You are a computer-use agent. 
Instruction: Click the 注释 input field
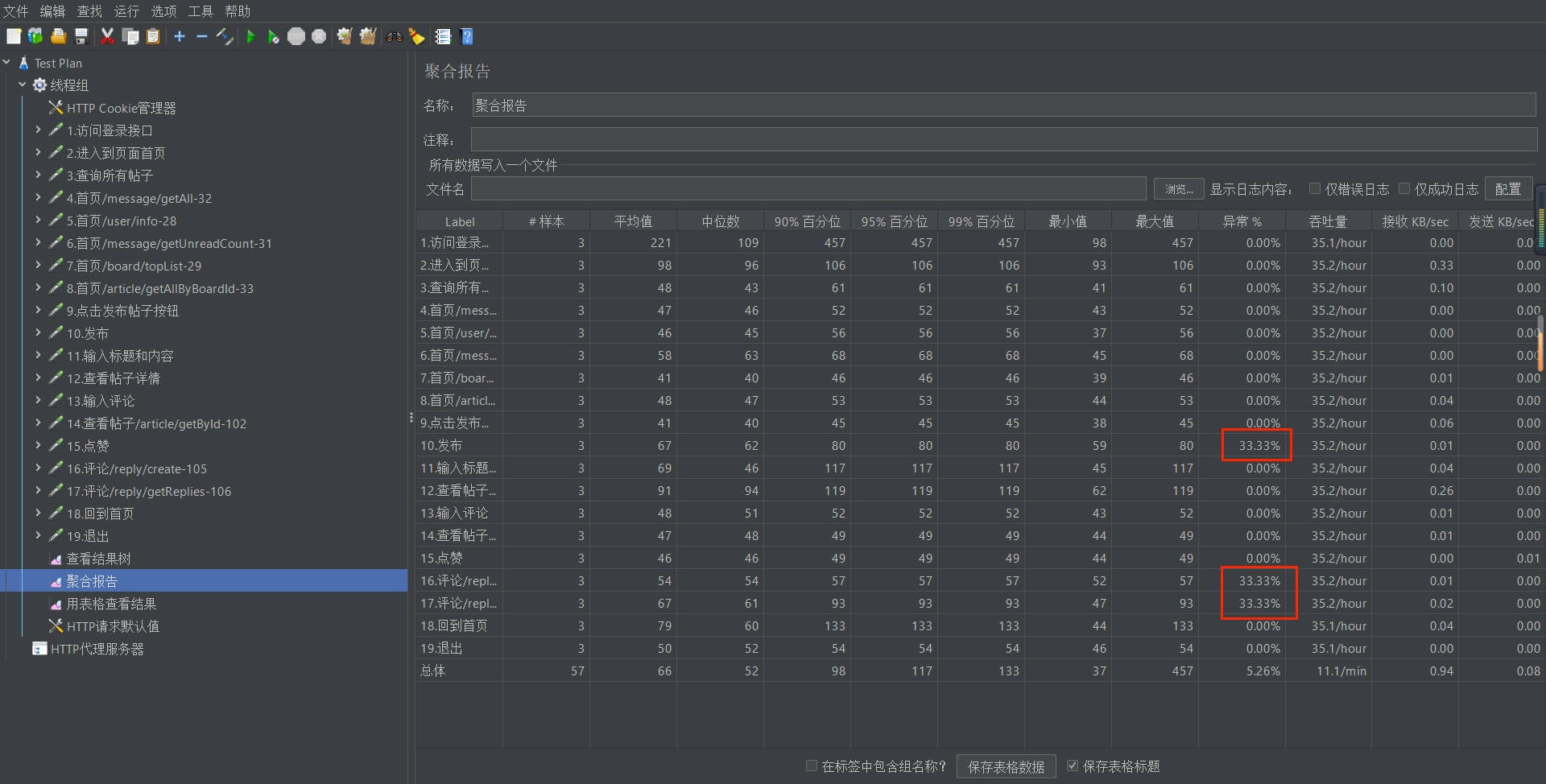coord(1004,139)
